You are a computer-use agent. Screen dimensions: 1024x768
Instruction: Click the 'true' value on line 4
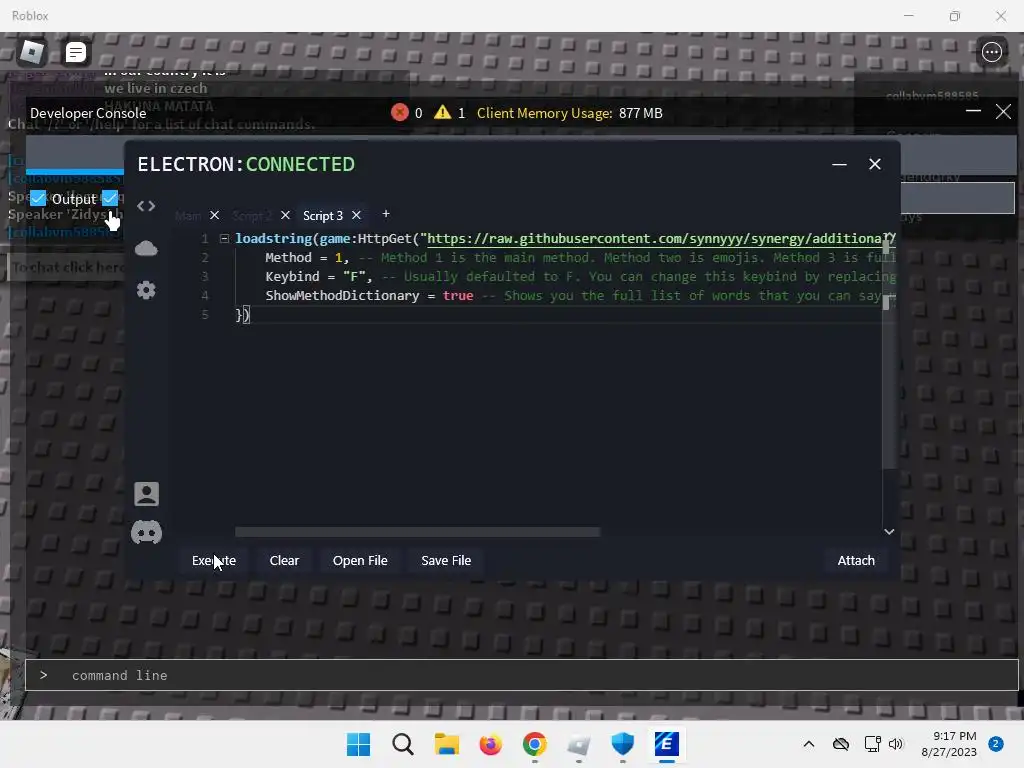click(x=458, y=295)
